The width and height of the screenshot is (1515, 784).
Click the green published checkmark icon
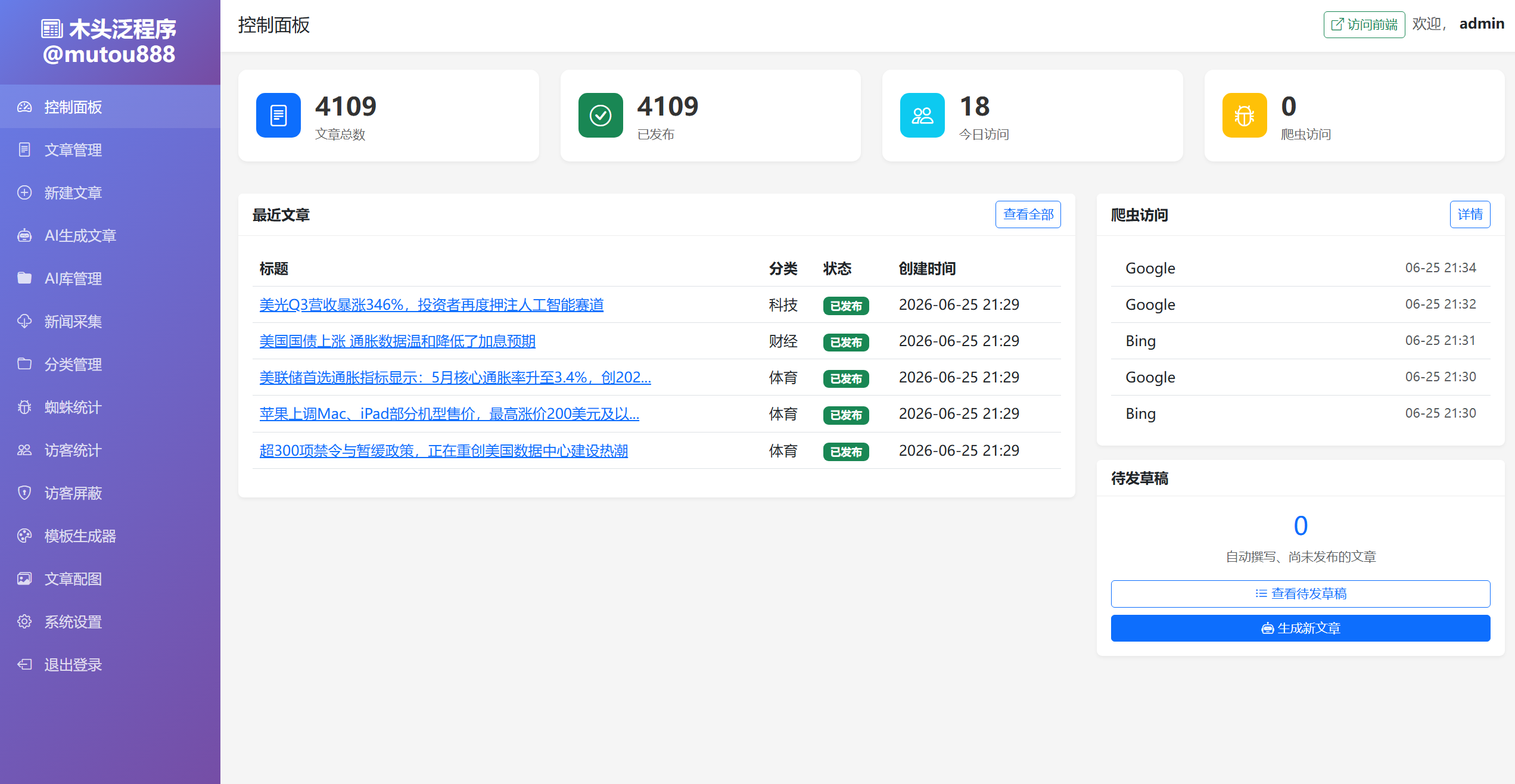pyautogui.click(x=601, y=115)
